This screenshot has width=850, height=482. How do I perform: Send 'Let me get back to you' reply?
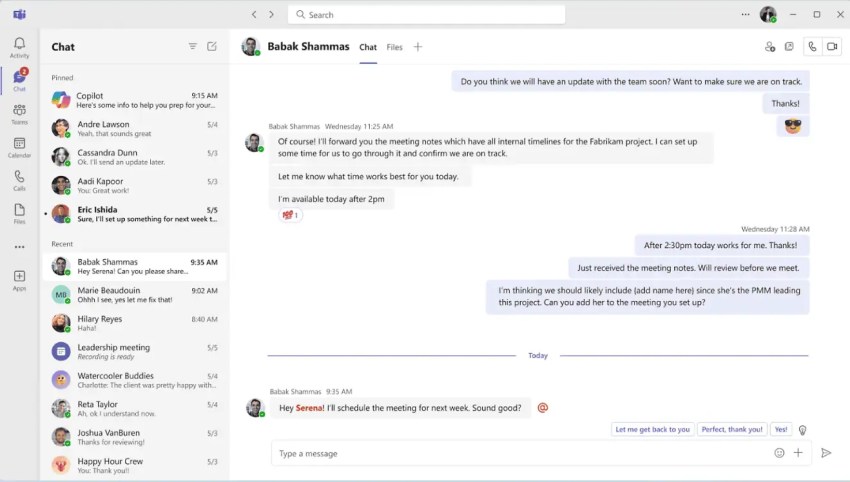(652, 429)
